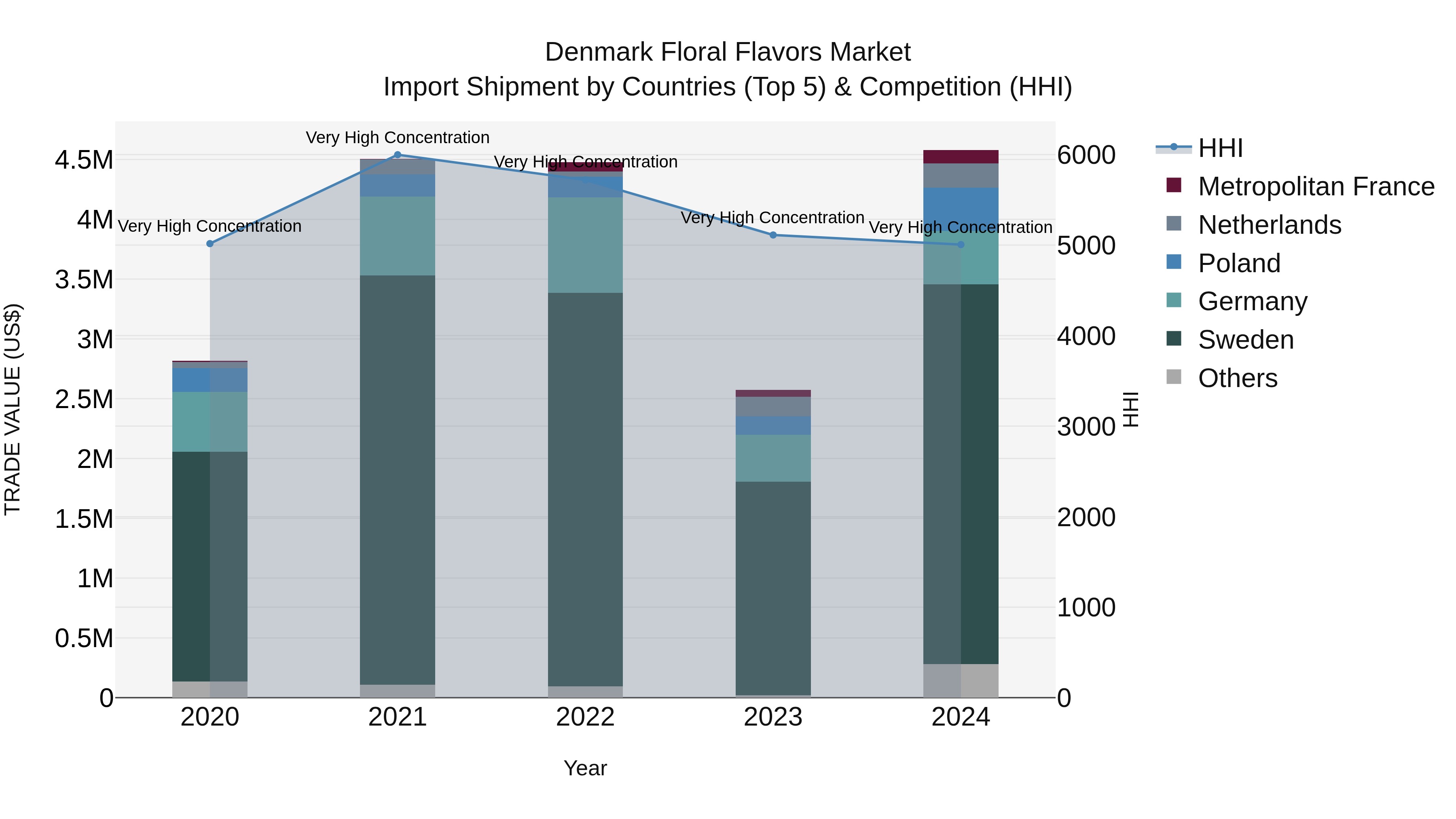This screenshot has width=1456, height=819.
Task: Click the 2022 x-axis label
Action: tap(585, 717)
